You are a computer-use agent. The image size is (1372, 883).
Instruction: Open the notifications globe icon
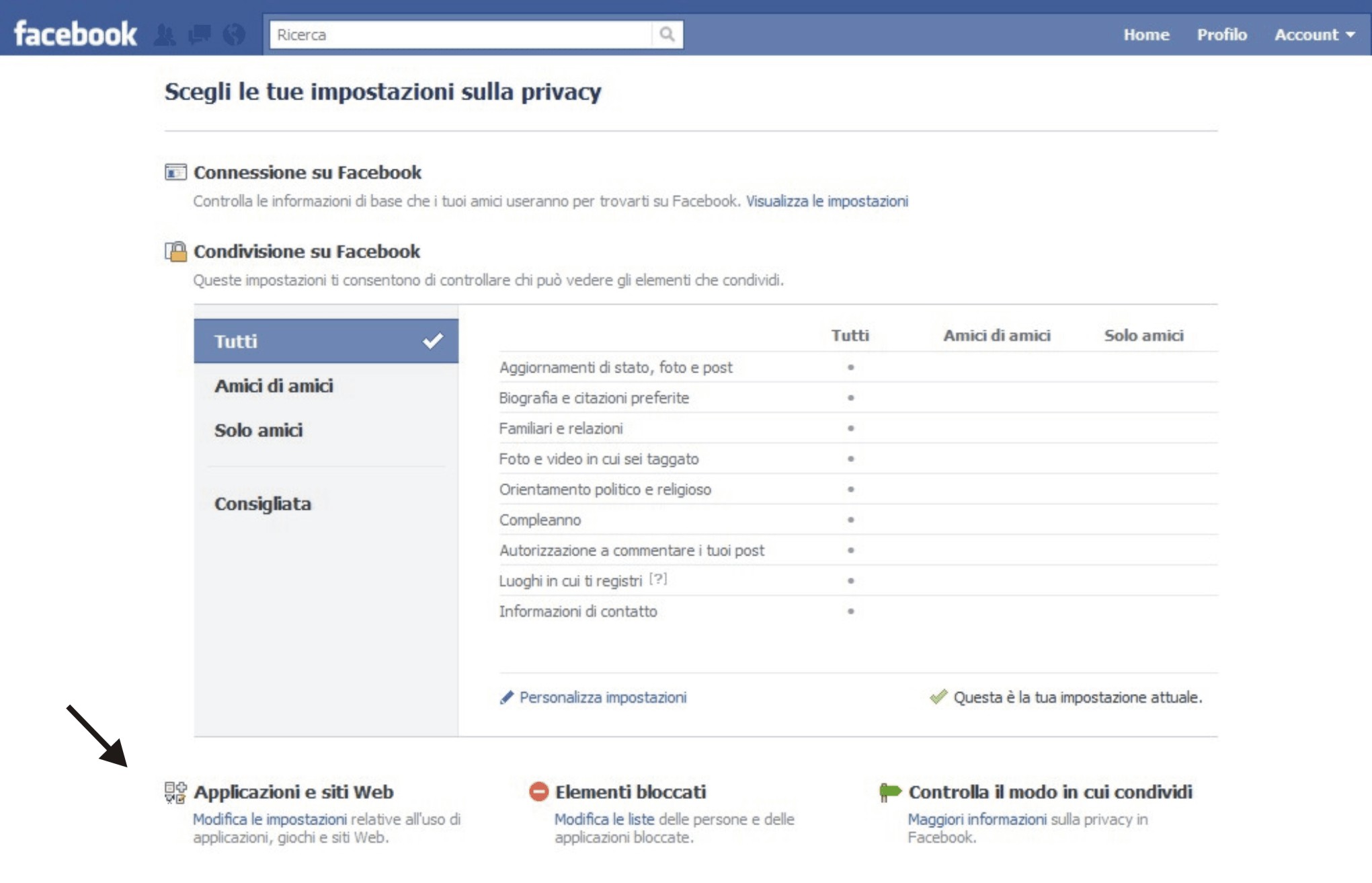(x=234, y=34)
